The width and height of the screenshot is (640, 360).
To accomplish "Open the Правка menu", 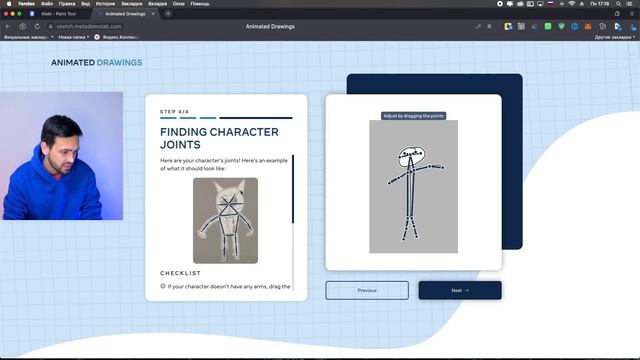I will (x=67, y=4).
